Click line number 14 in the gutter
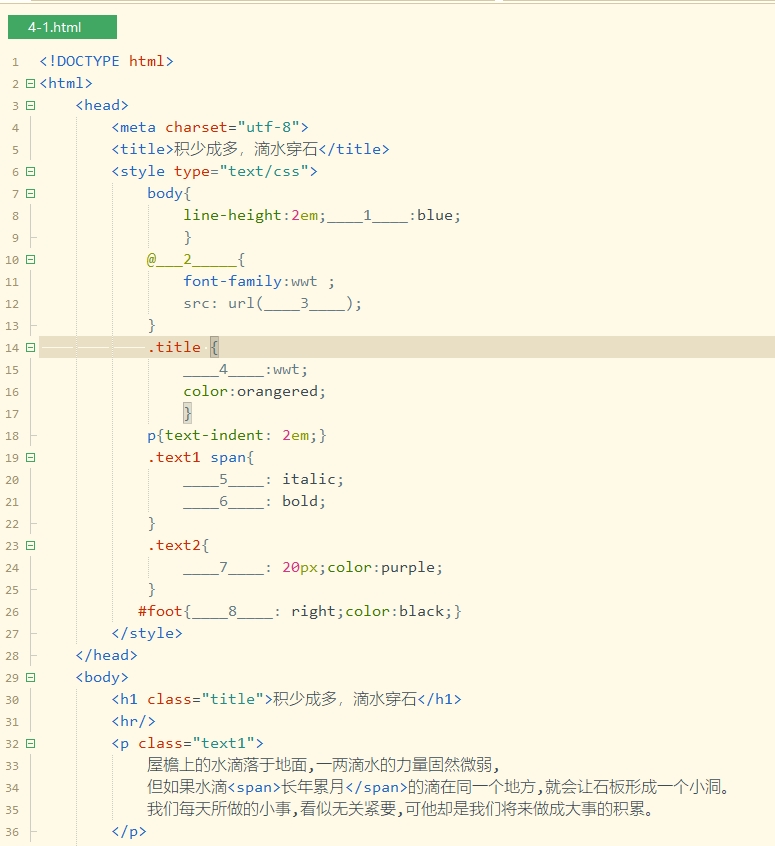Viewport: 775px width, 846px height. [13, 348]
